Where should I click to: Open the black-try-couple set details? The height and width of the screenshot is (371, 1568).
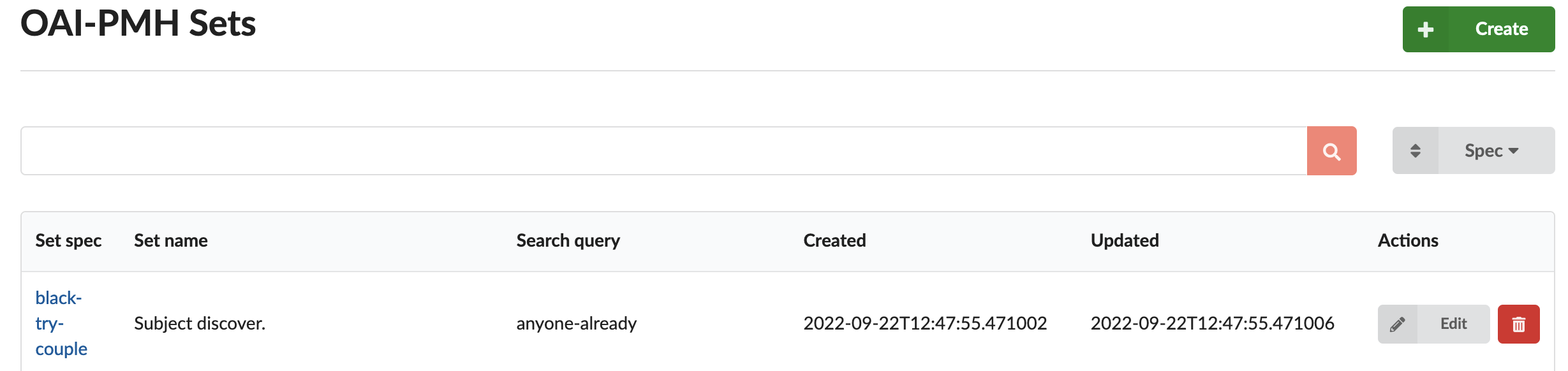[x=60, y=324]
